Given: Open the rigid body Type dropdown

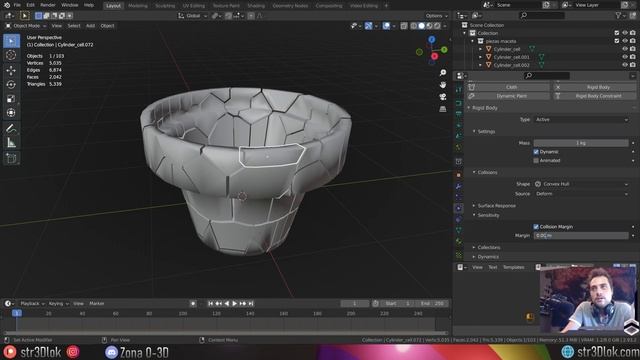Looking at the screenshot, I should pyautogui.click(x=581, y=120).
